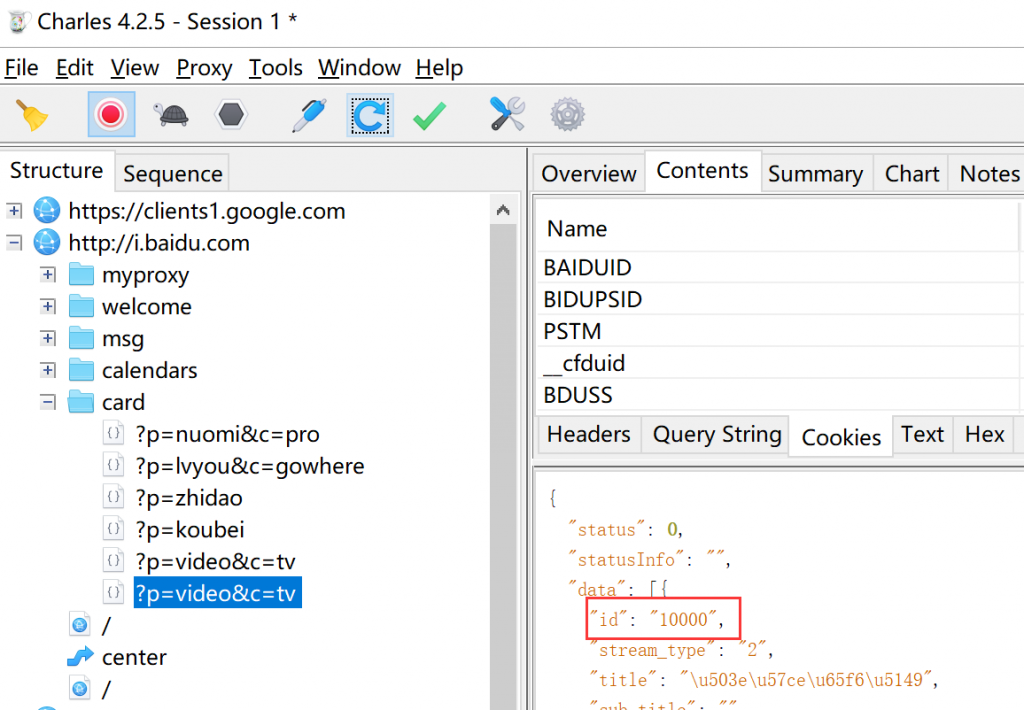Select the https://clients1.google.com host
Viewport: 1024px width, 710px height.
click(206, 211)
